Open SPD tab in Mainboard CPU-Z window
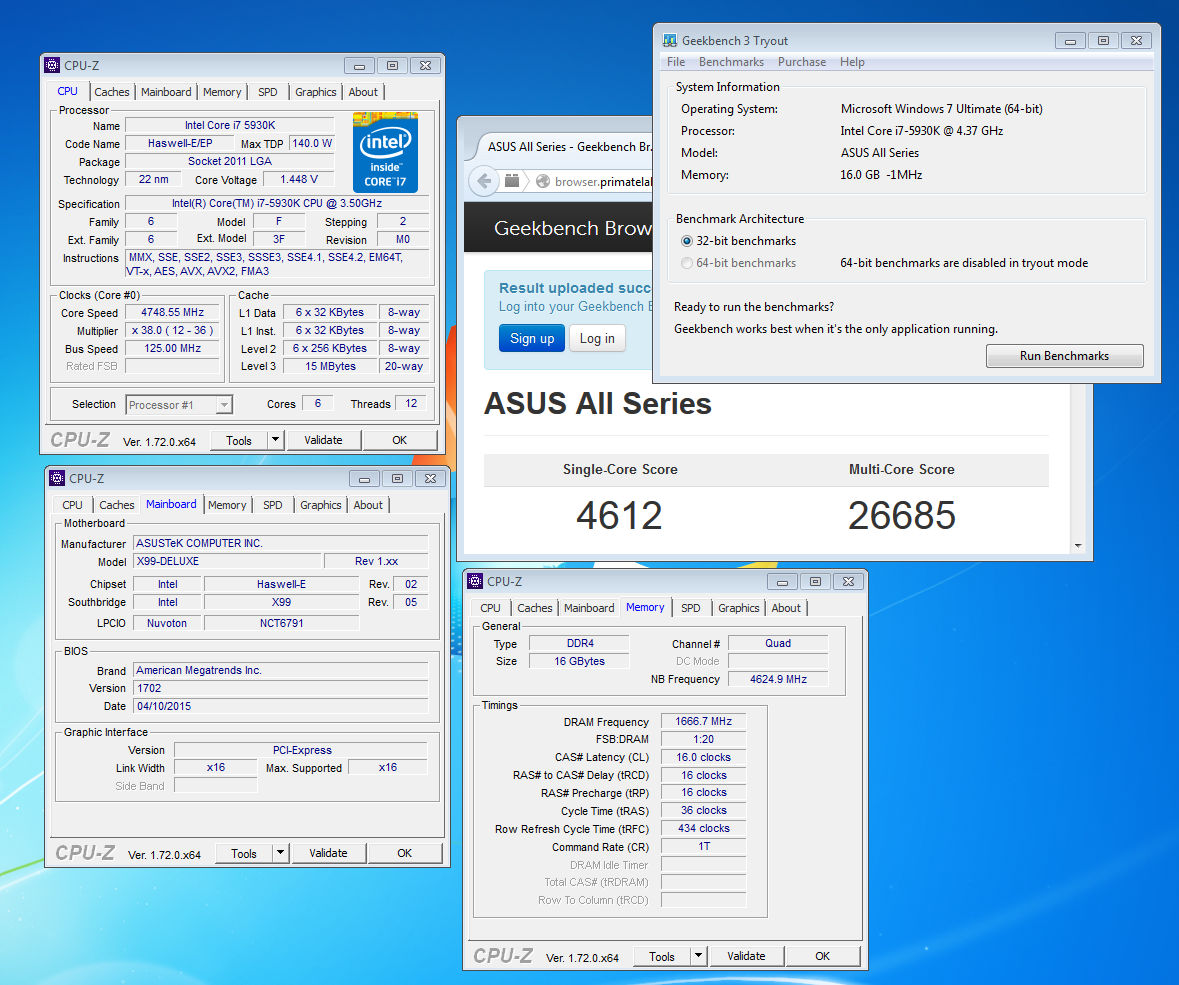The height and width of the screenshot is (985, 1179). (273, 505)
